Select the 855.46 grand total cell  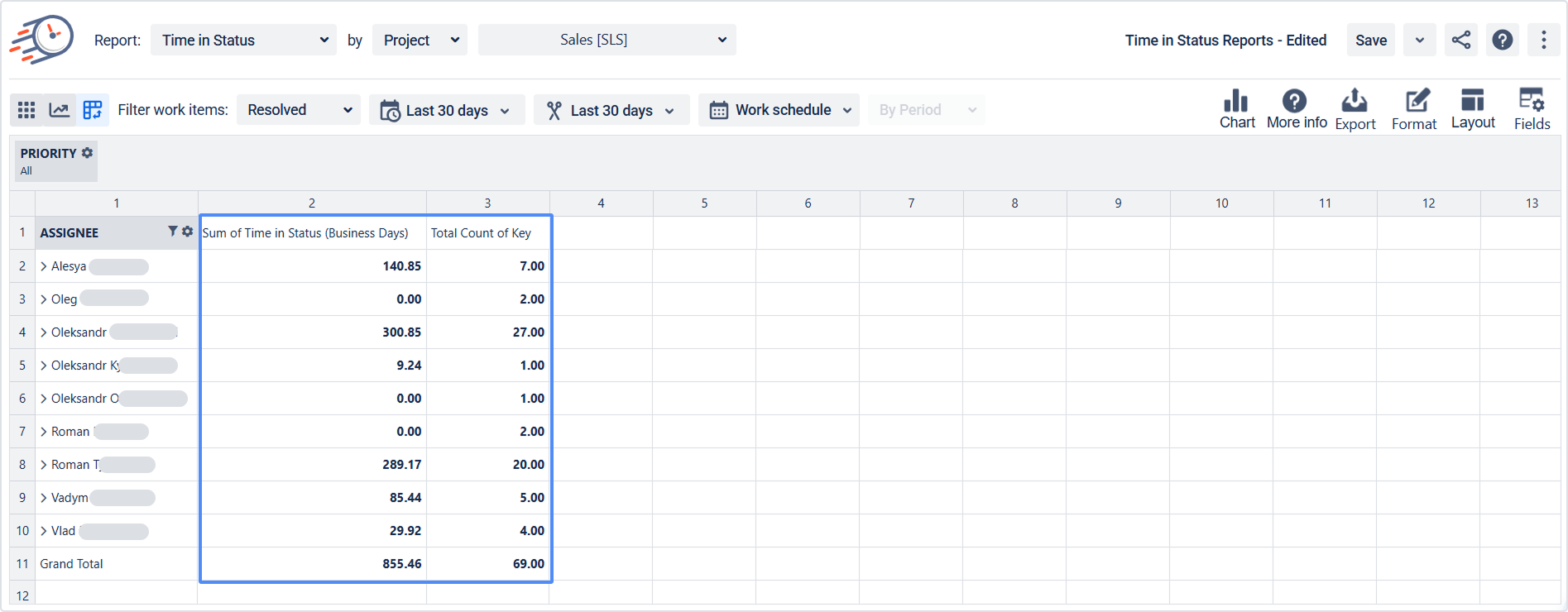point(313,564)
